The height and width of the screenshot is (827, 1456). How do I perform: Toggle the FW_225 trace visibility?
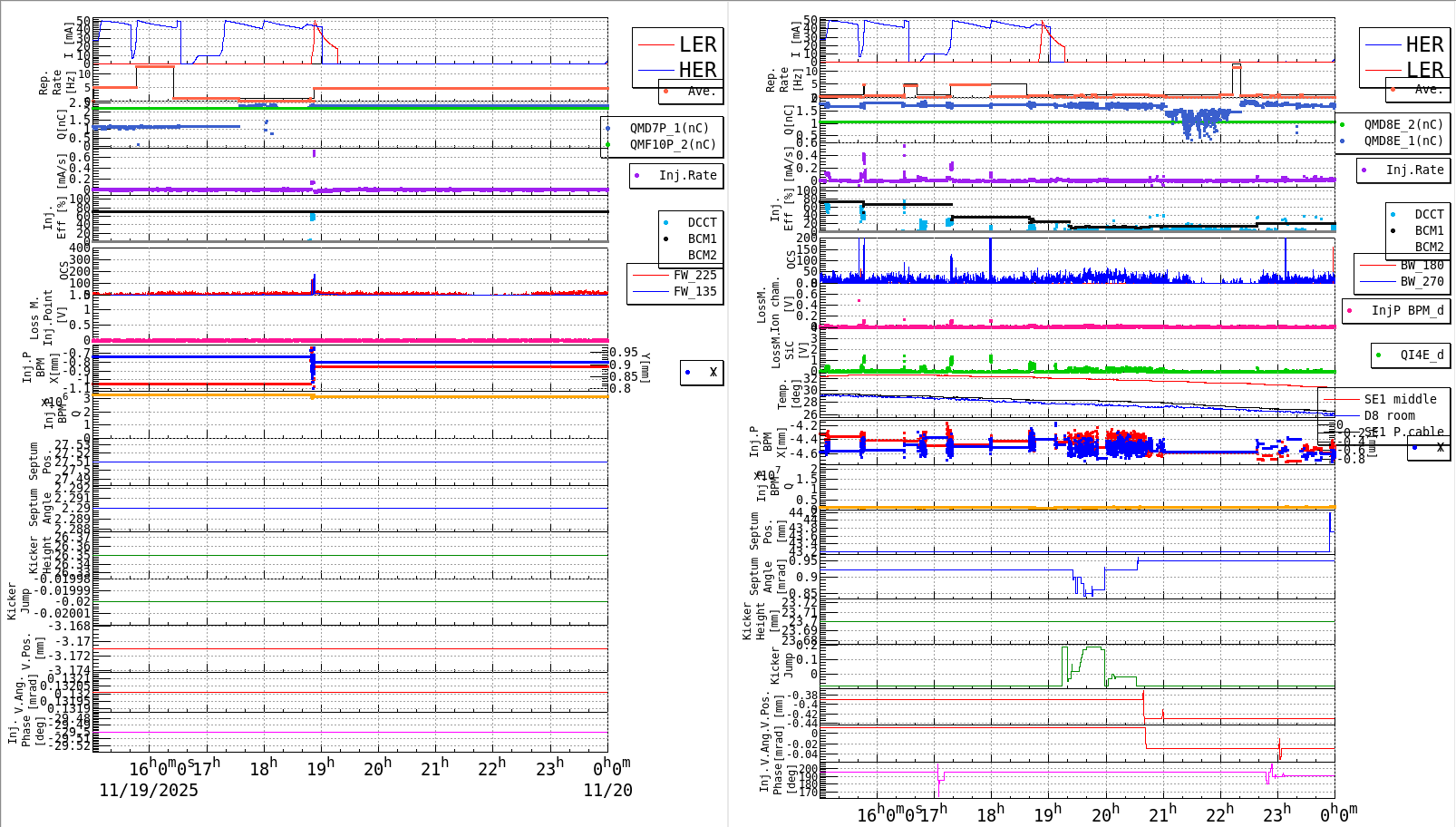[x=652, y=276]
